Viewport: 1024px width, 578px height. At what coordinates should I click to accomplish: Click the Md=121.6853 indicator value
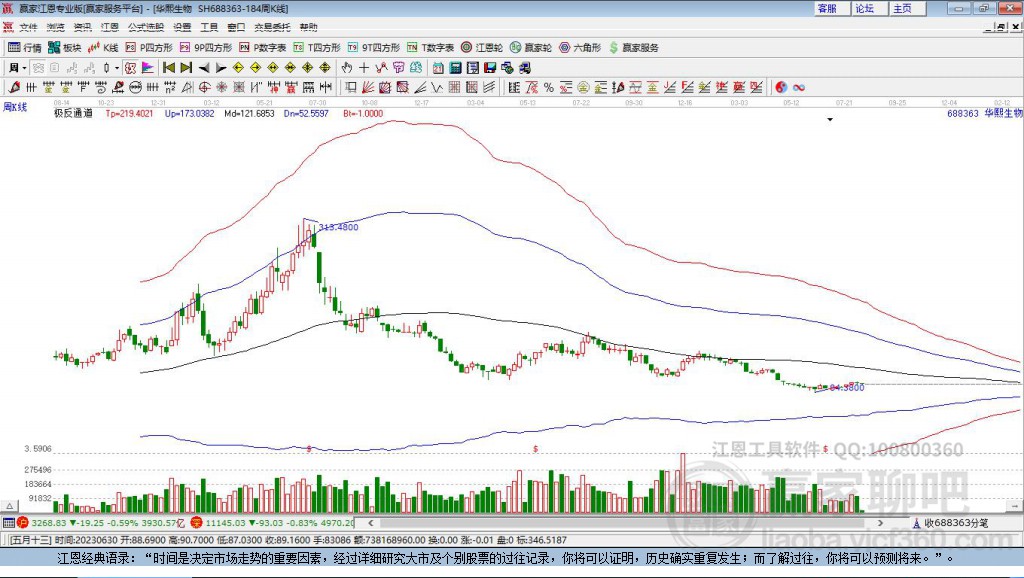[249, 114]
